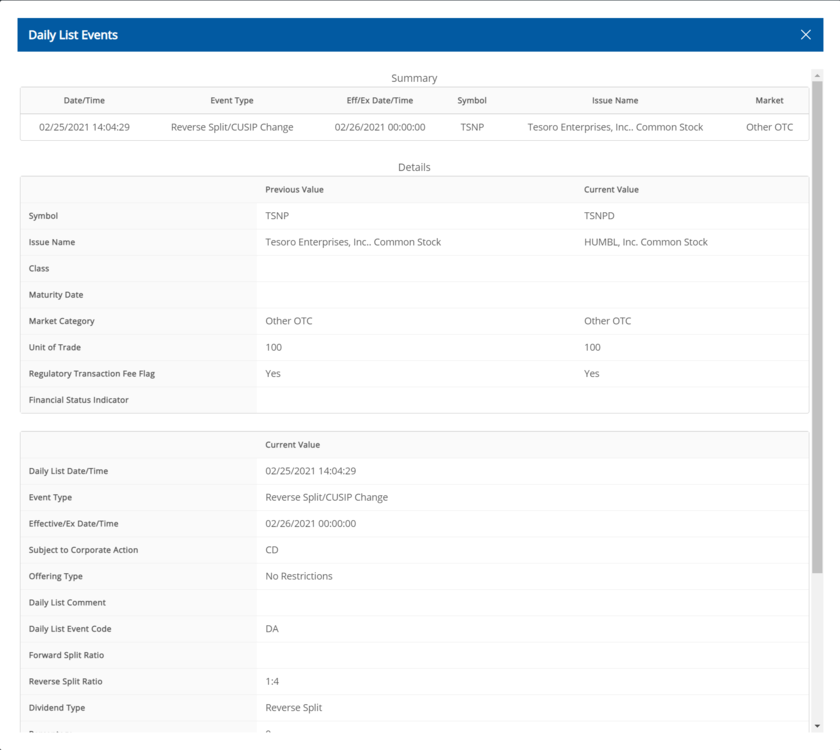Click the Subject to Corporate Action value CD

coord(272,550)
